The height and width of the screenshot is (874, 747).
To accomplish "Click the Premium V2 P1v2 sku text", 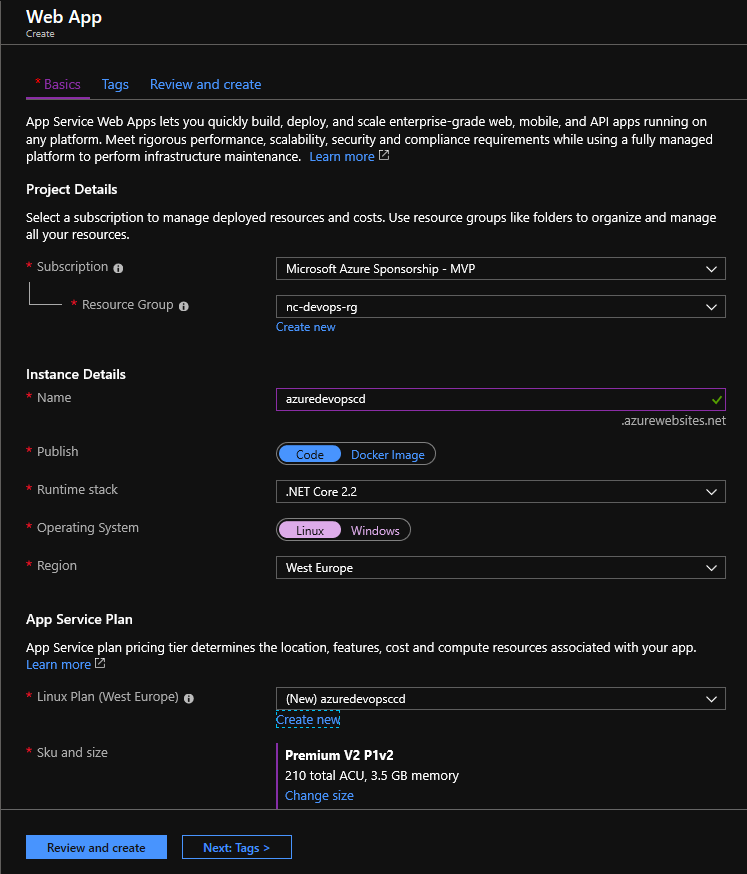I will (x=339, y=755).
